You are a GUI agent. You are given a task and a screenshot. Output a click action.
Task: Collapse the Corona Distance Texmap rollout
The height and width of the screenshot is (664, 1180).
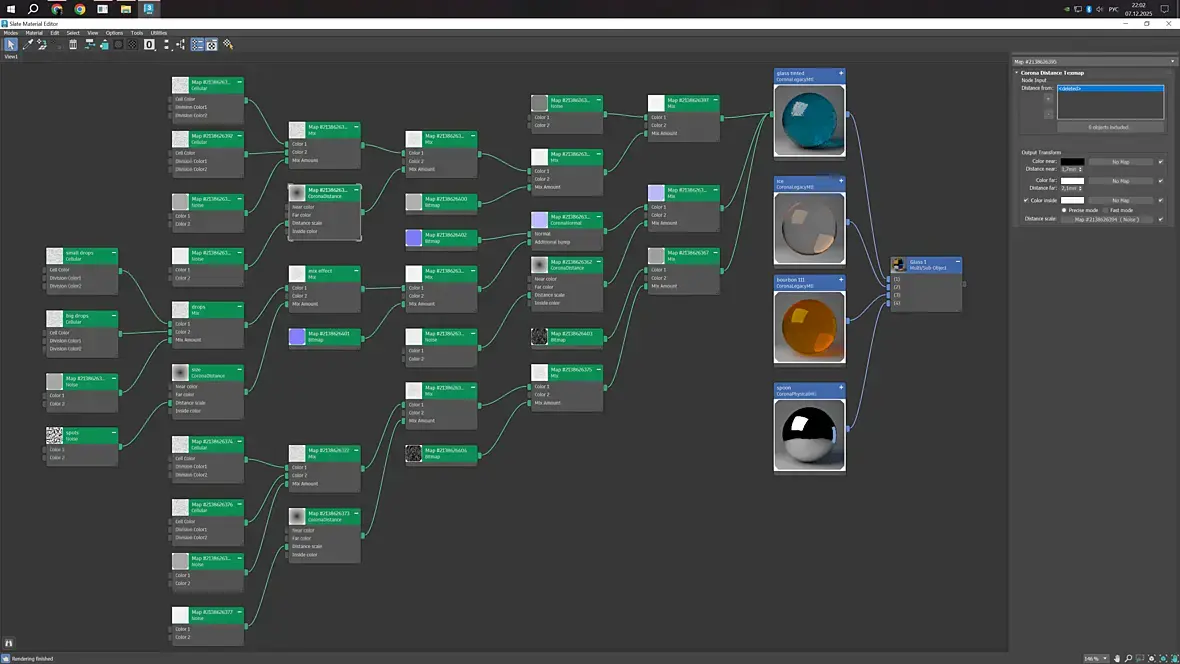point(1017,73)
